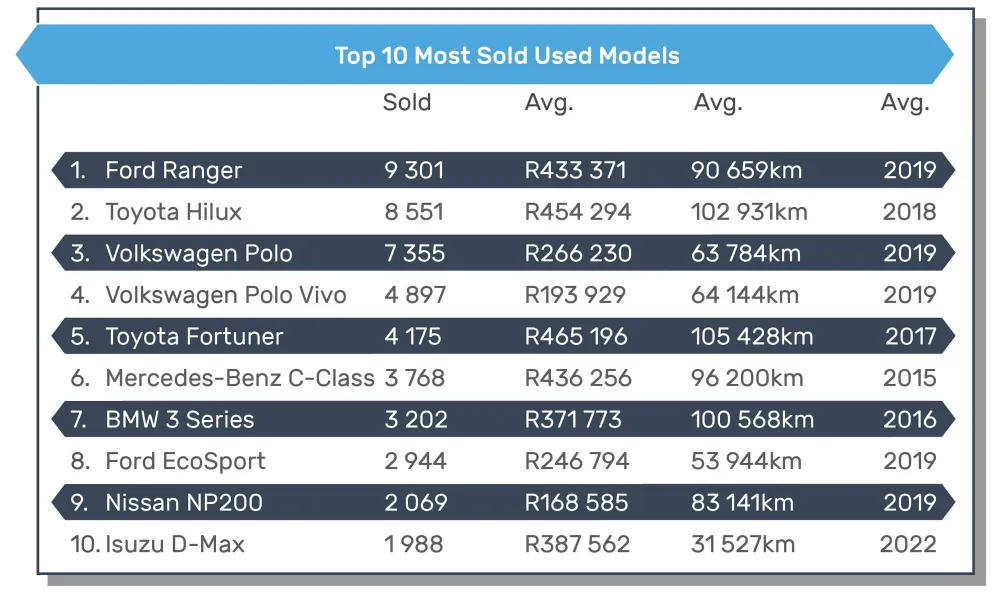Image resolution: width=1000 pixels, height=600 pixels.
Task: Click the Mercedes-Benz C-Class model name
Action: (x=240, y=378)
